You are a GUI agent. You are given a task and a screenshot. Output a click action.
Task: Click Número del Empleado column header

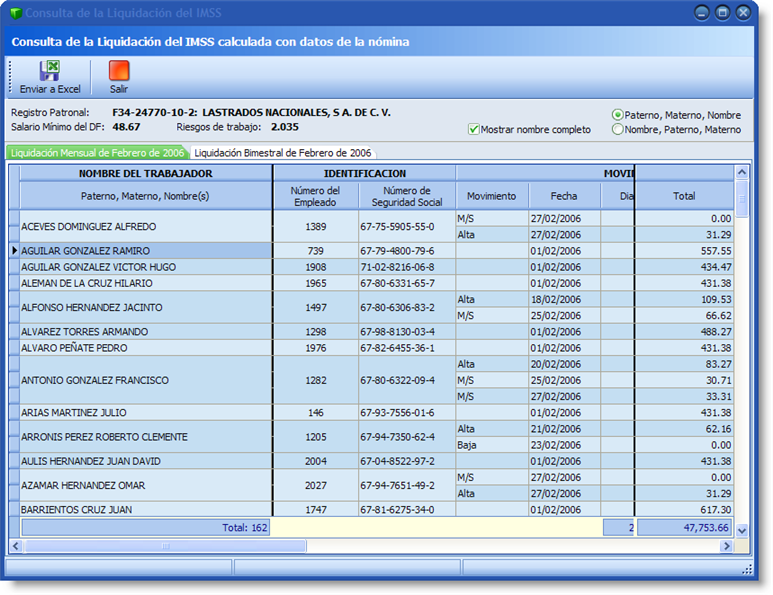click(315, 196)
